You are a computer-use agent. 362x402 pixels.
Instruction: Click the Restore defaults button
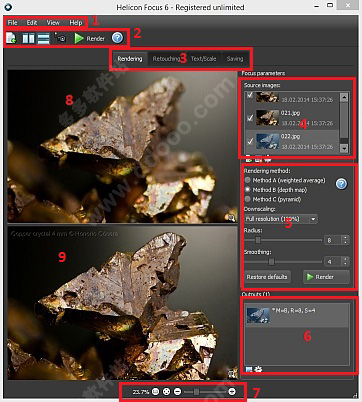pos(267,277)
